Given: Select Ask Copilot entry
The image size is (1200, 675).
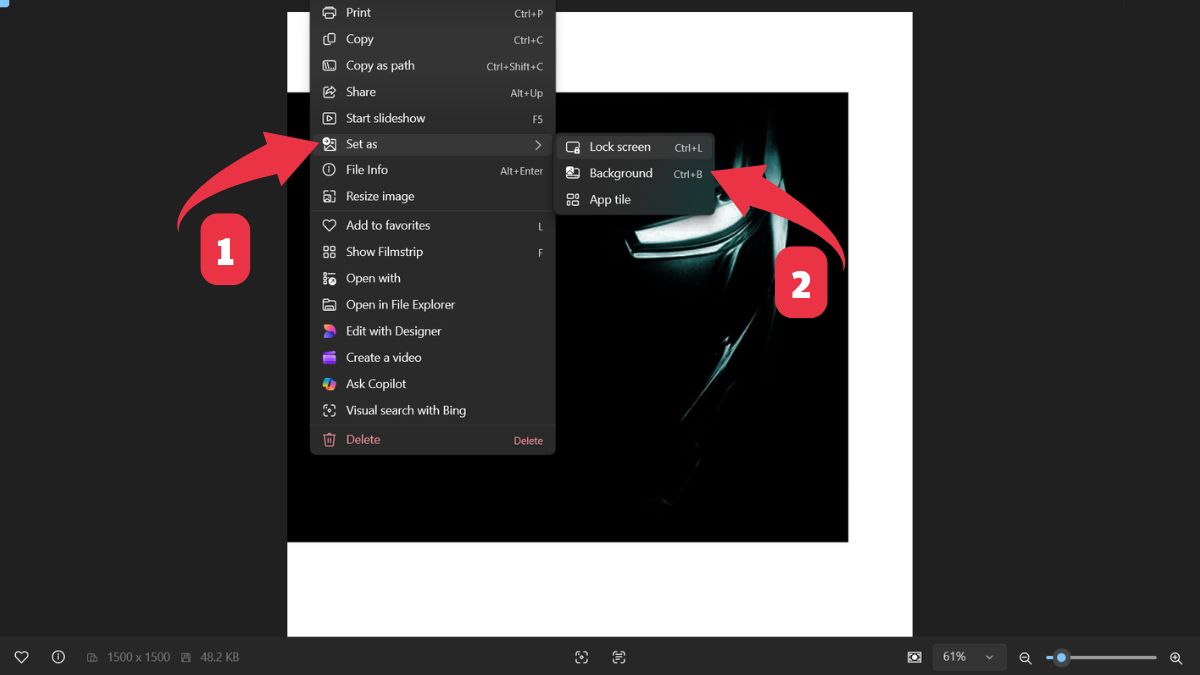Looking at the screenshot, I should [432, 384].
